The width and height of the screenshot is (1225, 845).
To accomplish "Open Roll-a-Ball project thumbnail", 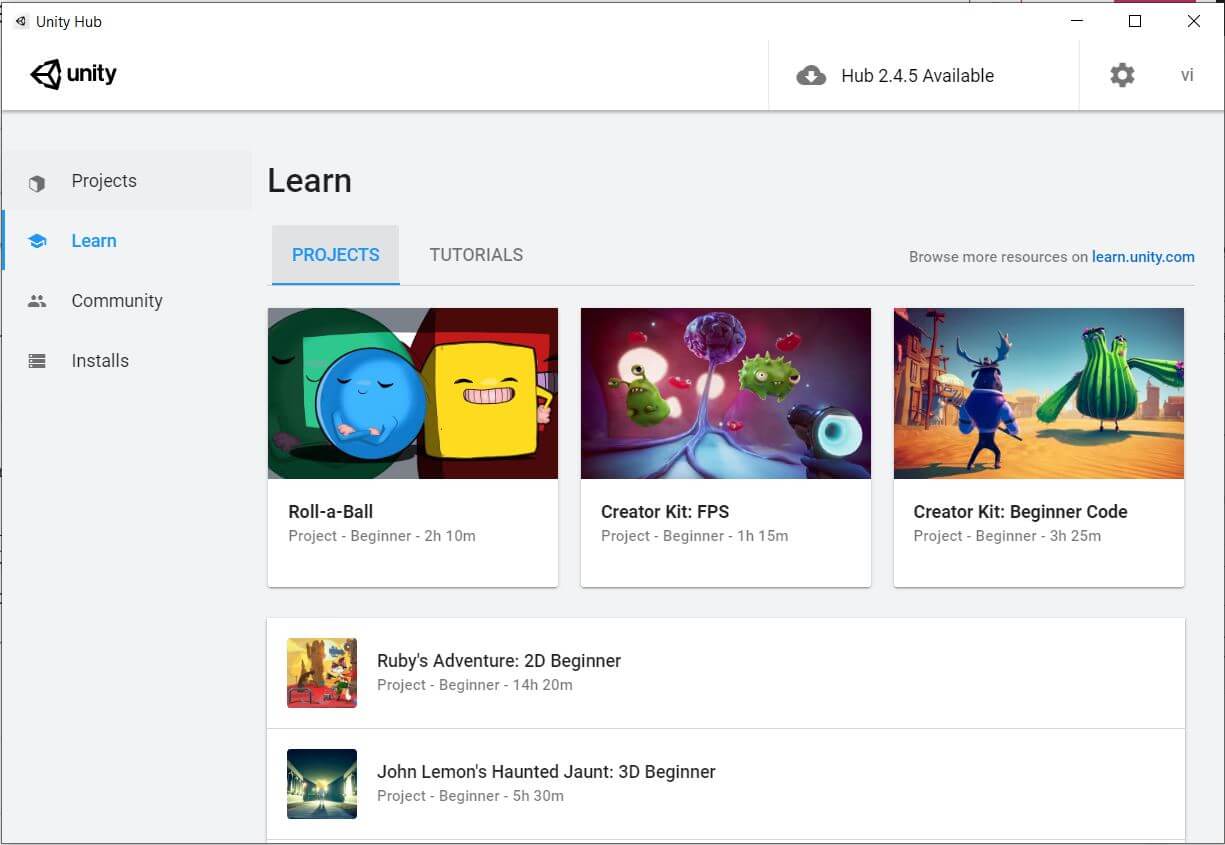I will coord(413,393).
